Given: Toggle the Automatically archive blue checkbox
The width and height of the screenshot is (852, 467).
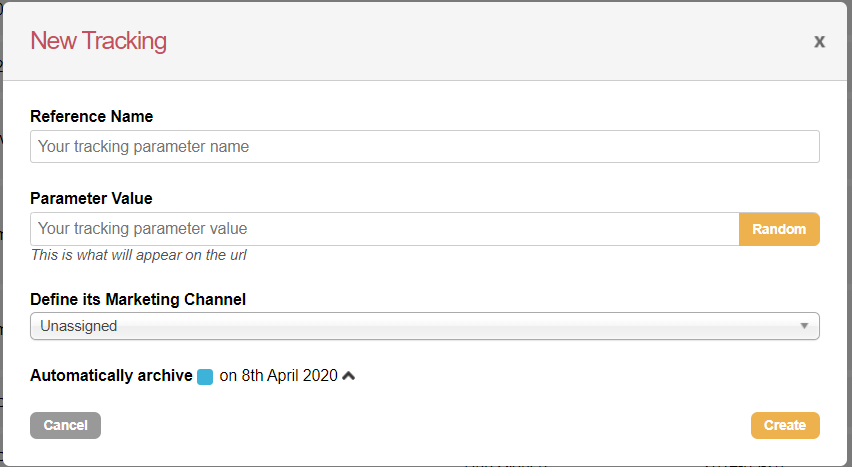Looking at the screenshot, I should [x=205, y=377].
